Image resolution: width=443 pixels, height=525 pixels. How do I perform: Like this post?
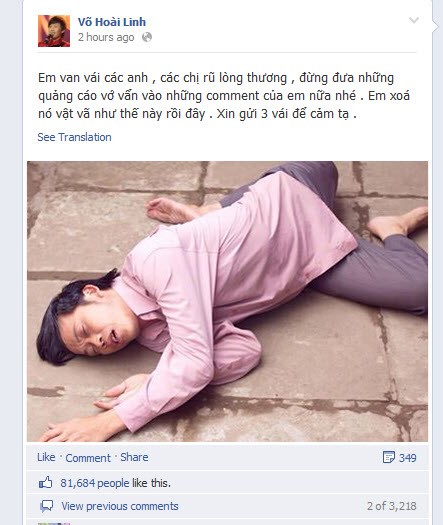[x=46, y=457]
